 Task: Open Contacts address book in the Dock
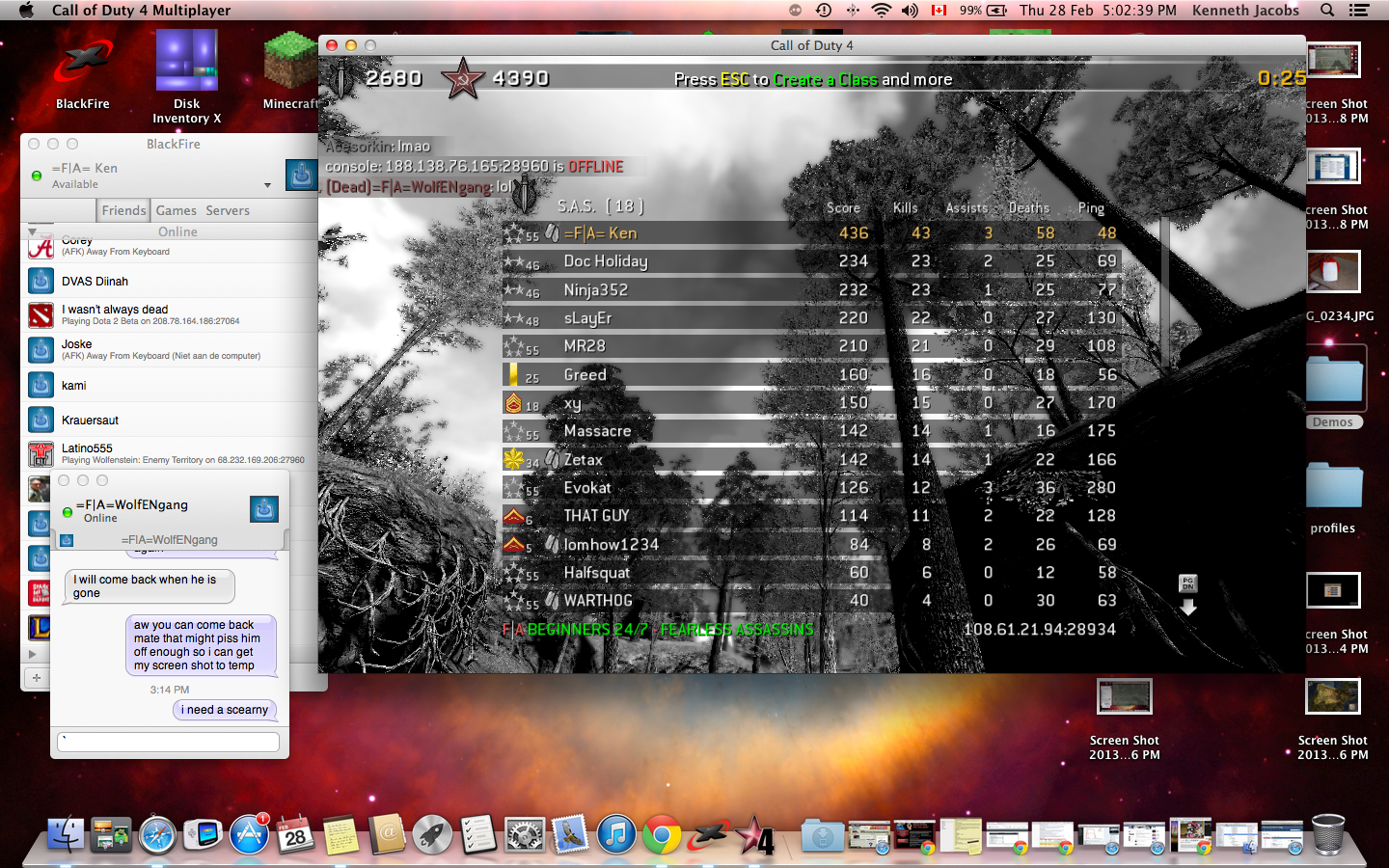(x=387, y=835)
